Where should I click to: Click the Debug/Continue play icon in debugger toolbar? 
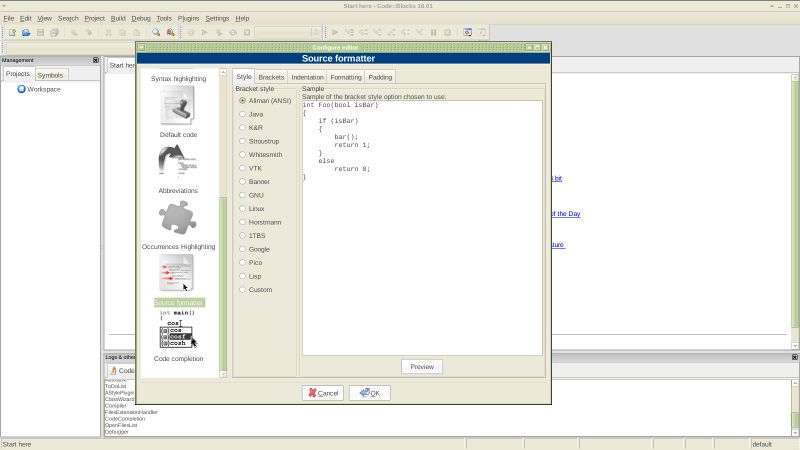click(x=335, y=32)
